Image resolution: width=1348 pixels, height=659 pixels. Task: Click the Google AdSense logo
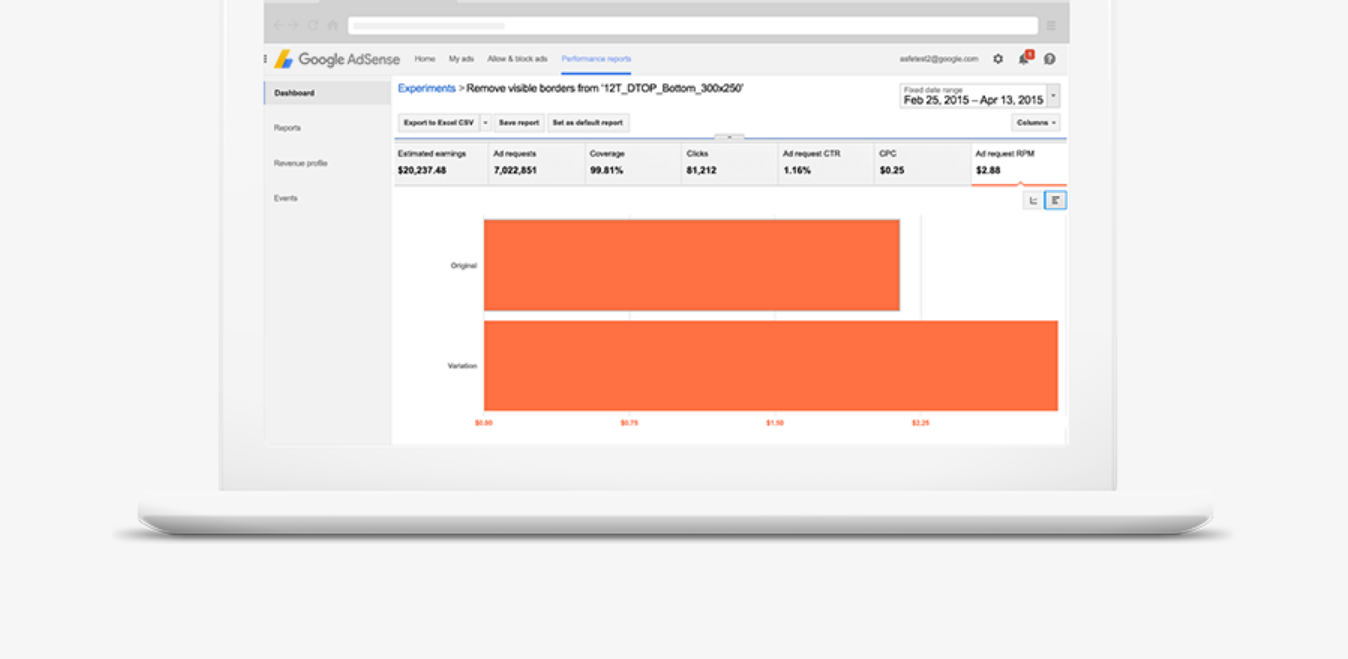click(x=338, y=59)
